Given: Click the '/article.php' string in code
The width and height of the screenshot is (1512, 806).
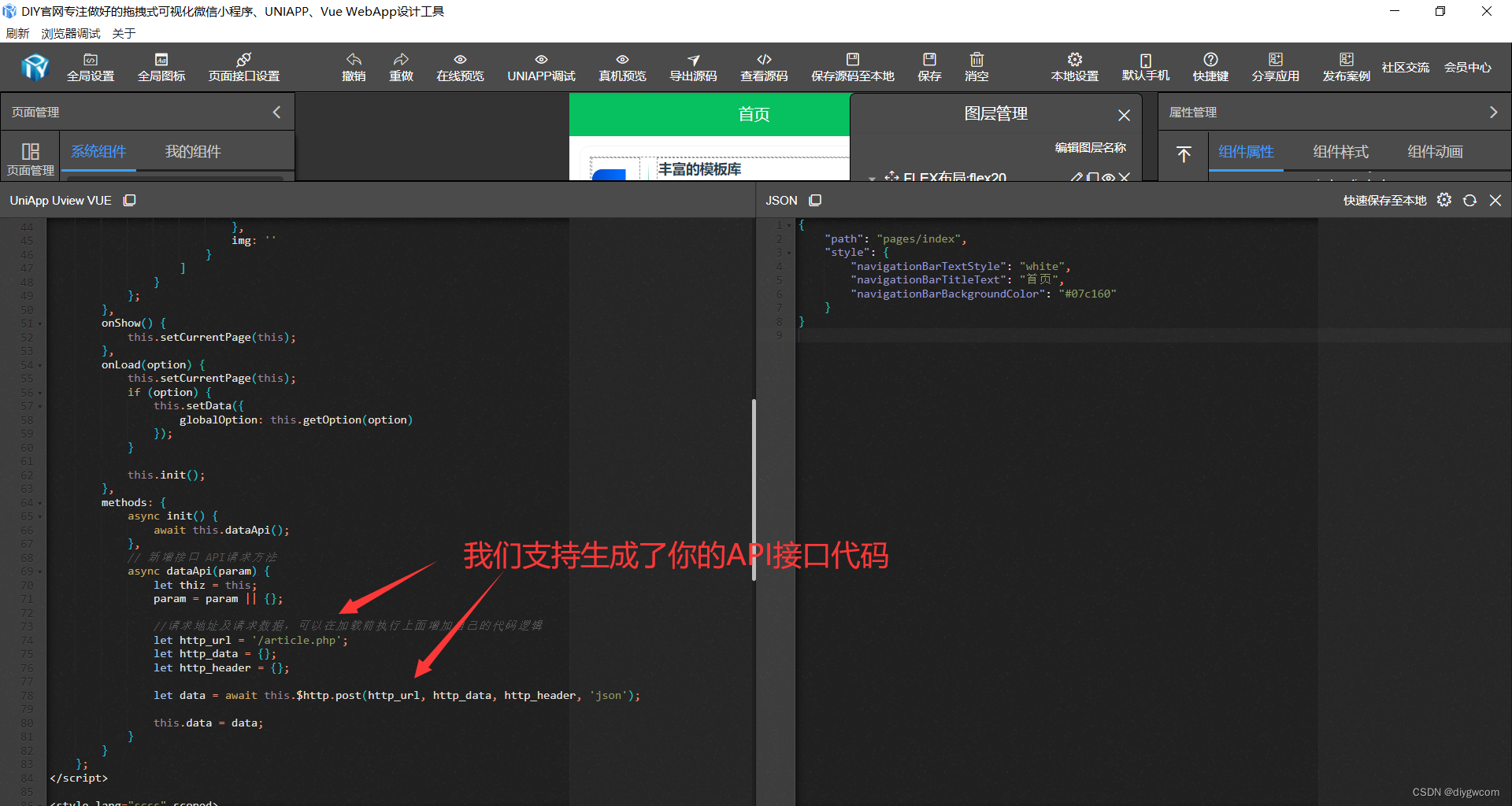Looking at the screenshot, I should pos(296,641).
